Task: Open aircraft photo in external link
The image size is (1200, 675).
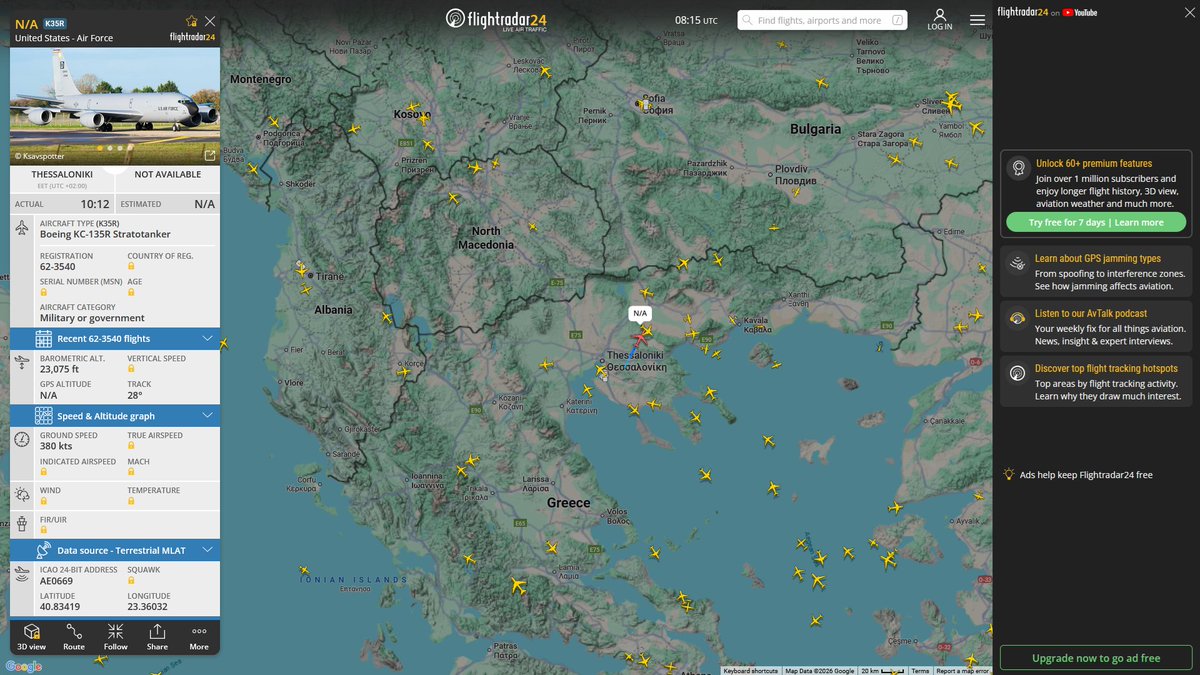Action: click(x=210, y=155)
